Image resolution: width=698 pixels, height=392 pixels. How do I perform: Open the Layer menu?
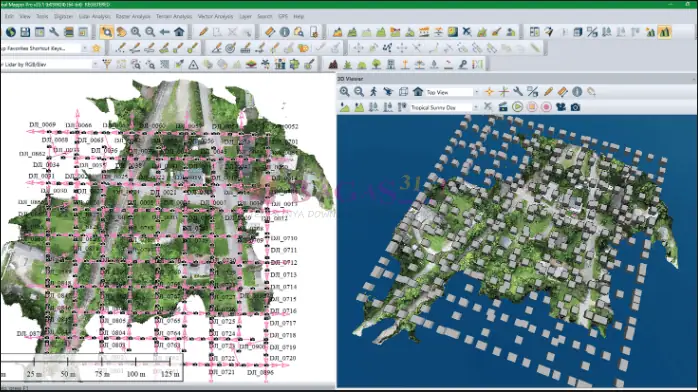click(x=245, y=16)
